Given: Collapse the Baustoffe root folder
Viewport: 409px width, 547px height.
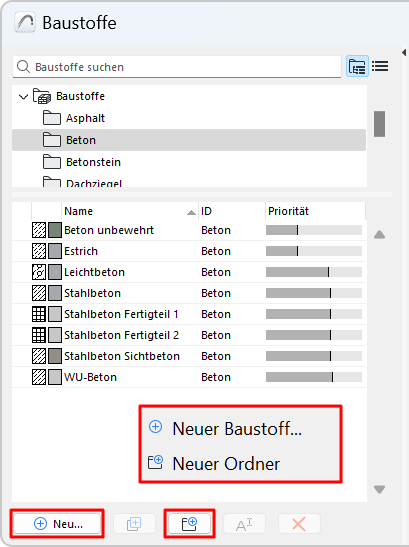Looking at the screenshot, I should pyautogui.click(x=23, y=97).
